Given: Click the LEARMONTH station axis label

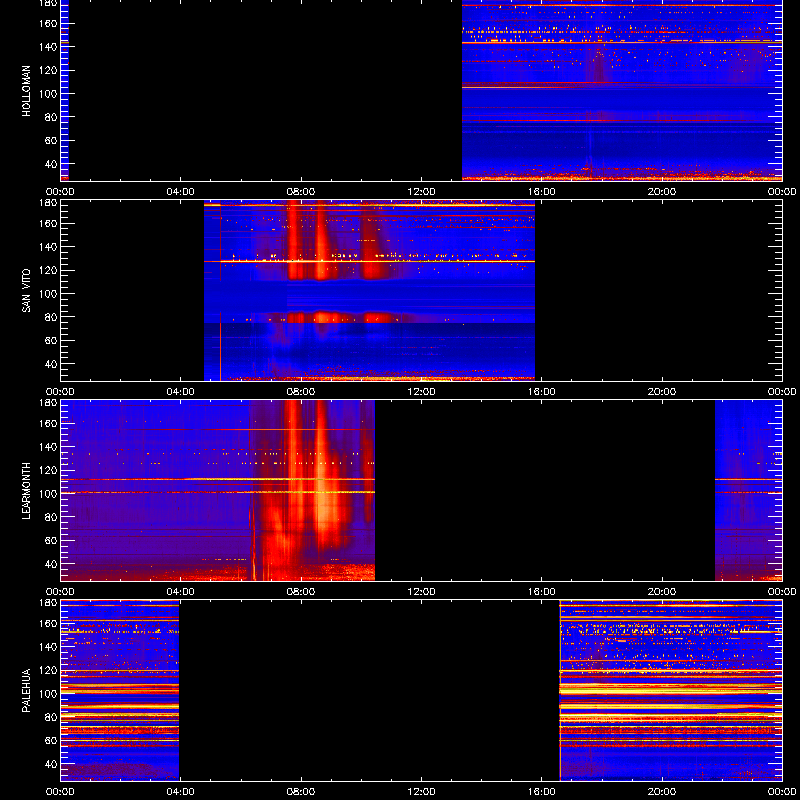Looking at the screenshot, I should pyautogui.click(x=26, y=491).
